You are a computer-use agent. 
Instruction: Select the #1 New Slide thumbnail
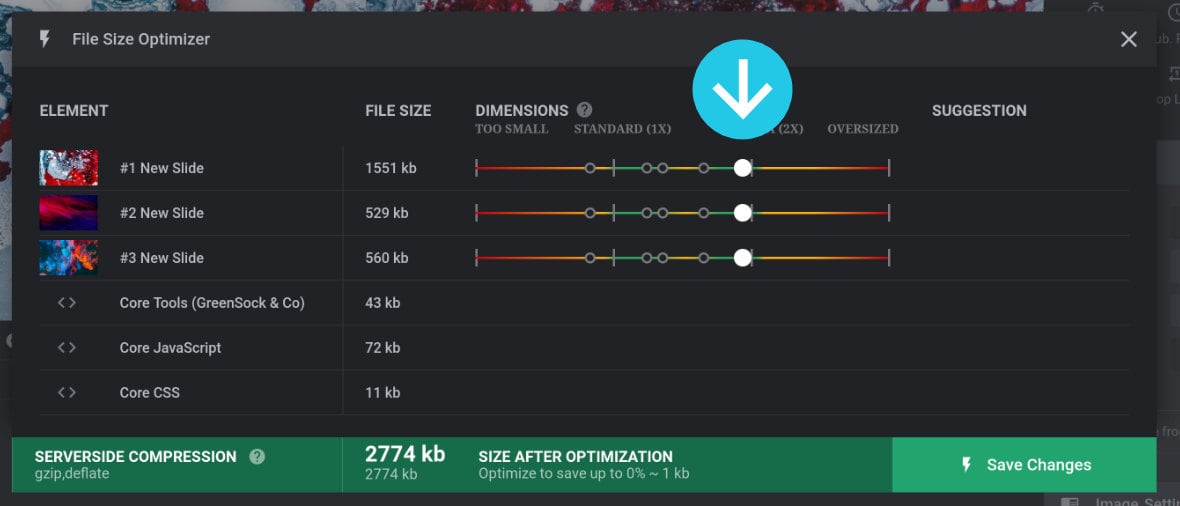point(69,168)
